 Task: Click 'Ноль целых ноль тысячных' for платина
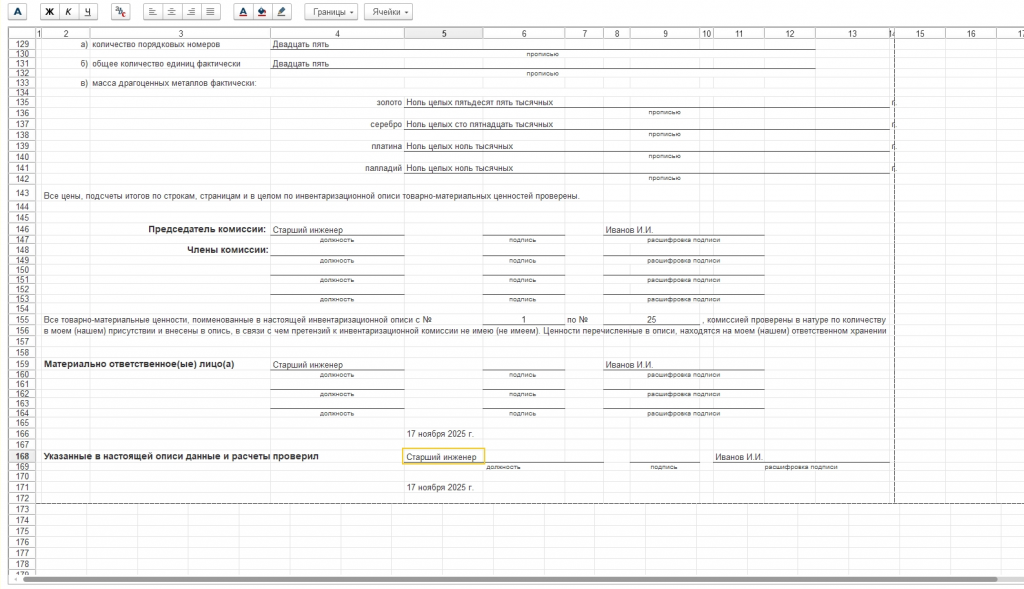(x=459, y=146)
